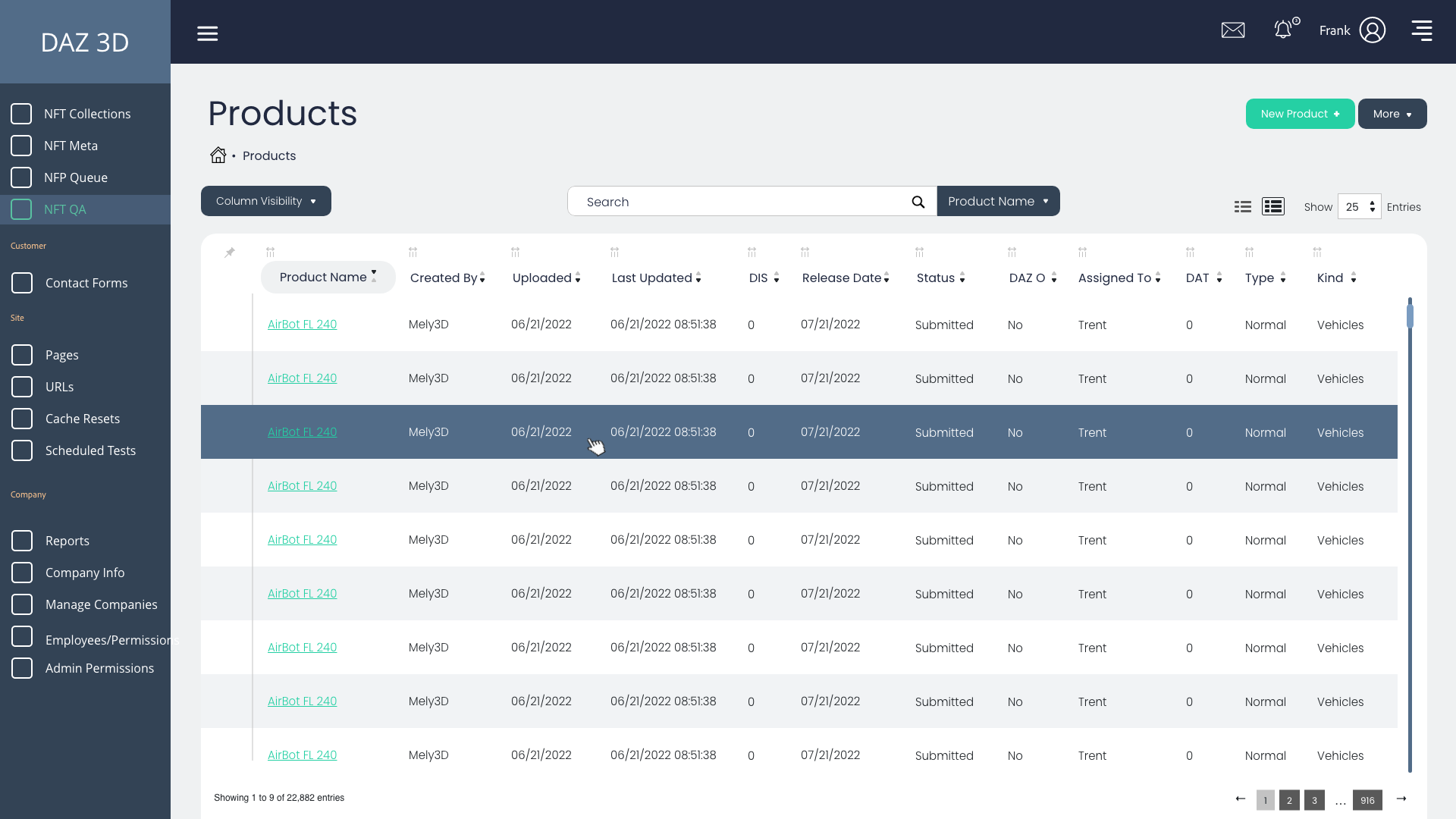Open the hamburger menu in the top bar
Image resolution: width=1456 pixels, height=819 pixels.
coord(207,33)
